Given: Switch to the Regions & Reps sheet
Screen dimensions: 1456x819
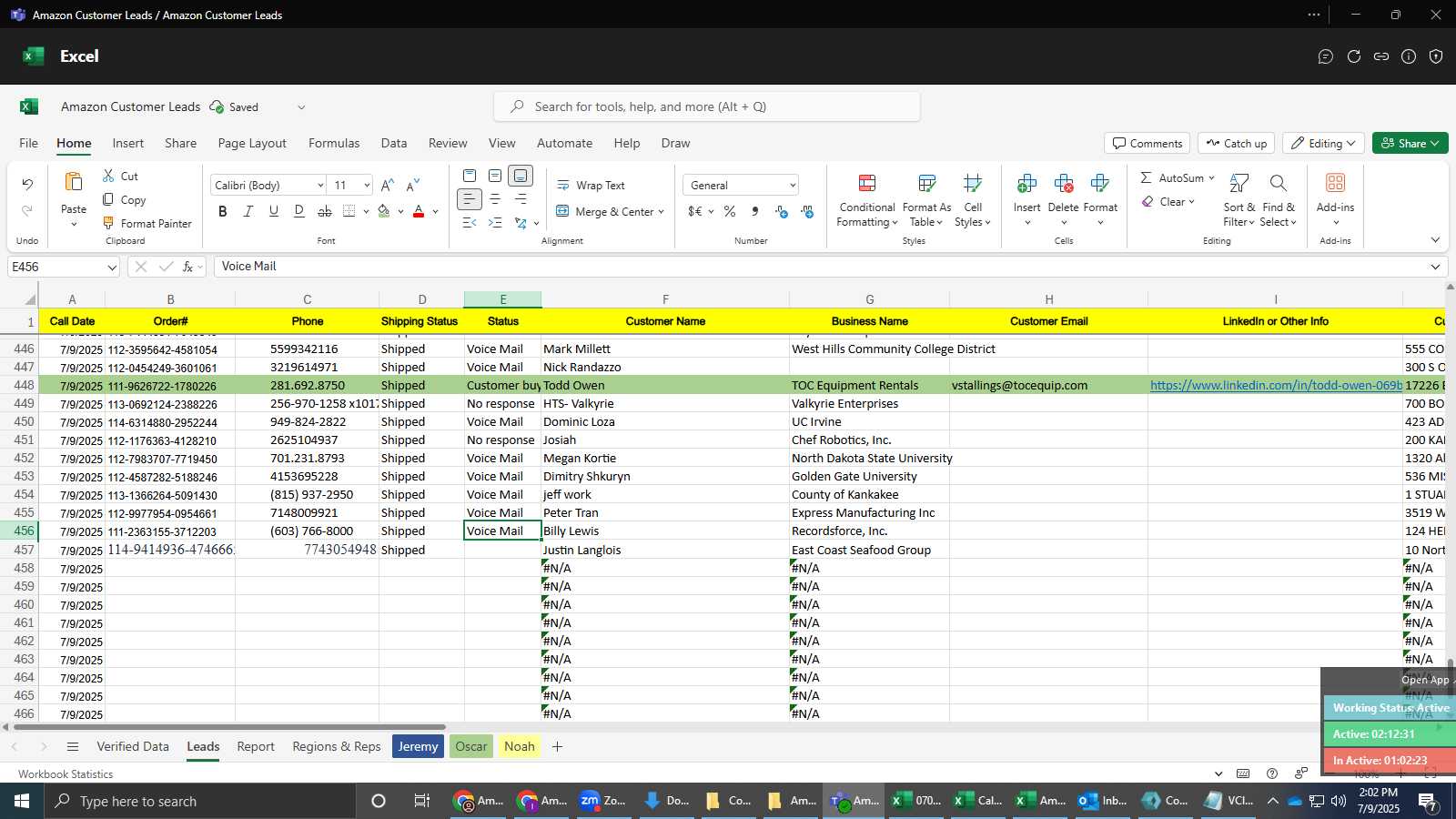Looking at the screenshot, I should point(337,746).
